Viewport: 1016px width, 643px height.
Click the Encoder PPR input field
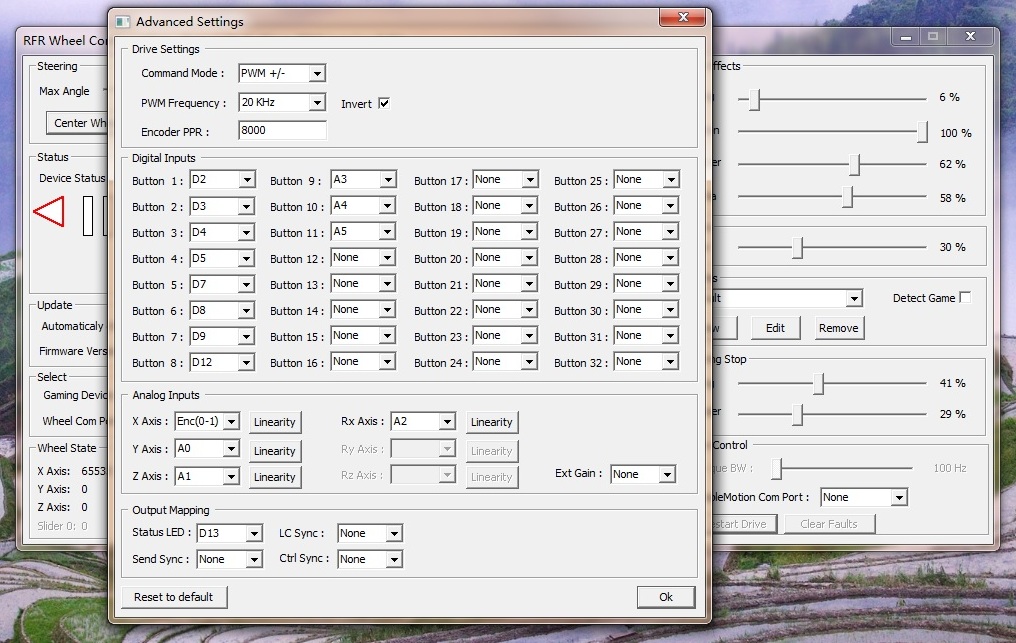coord(282,131)
